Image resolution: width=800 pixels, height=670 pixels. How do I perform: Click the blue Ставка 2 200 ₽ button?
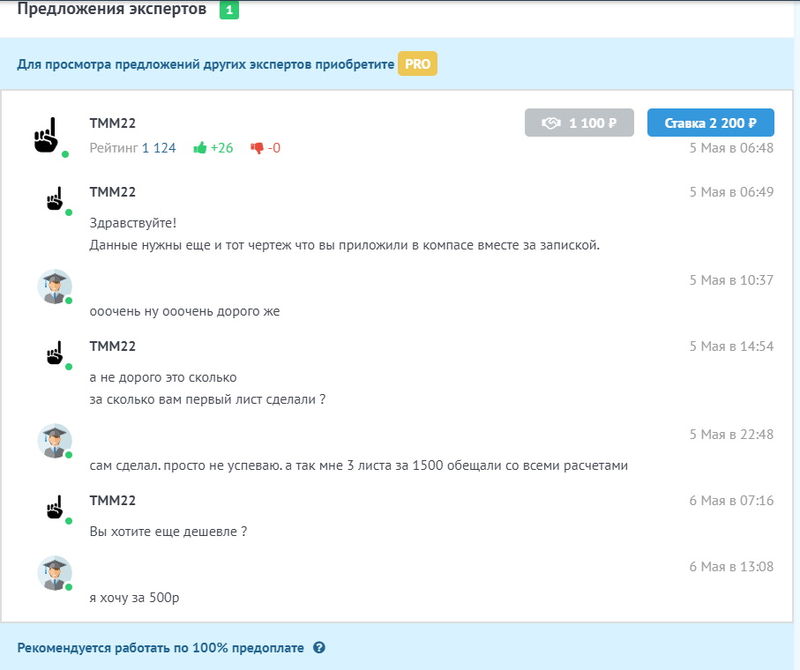pos(710,122)
